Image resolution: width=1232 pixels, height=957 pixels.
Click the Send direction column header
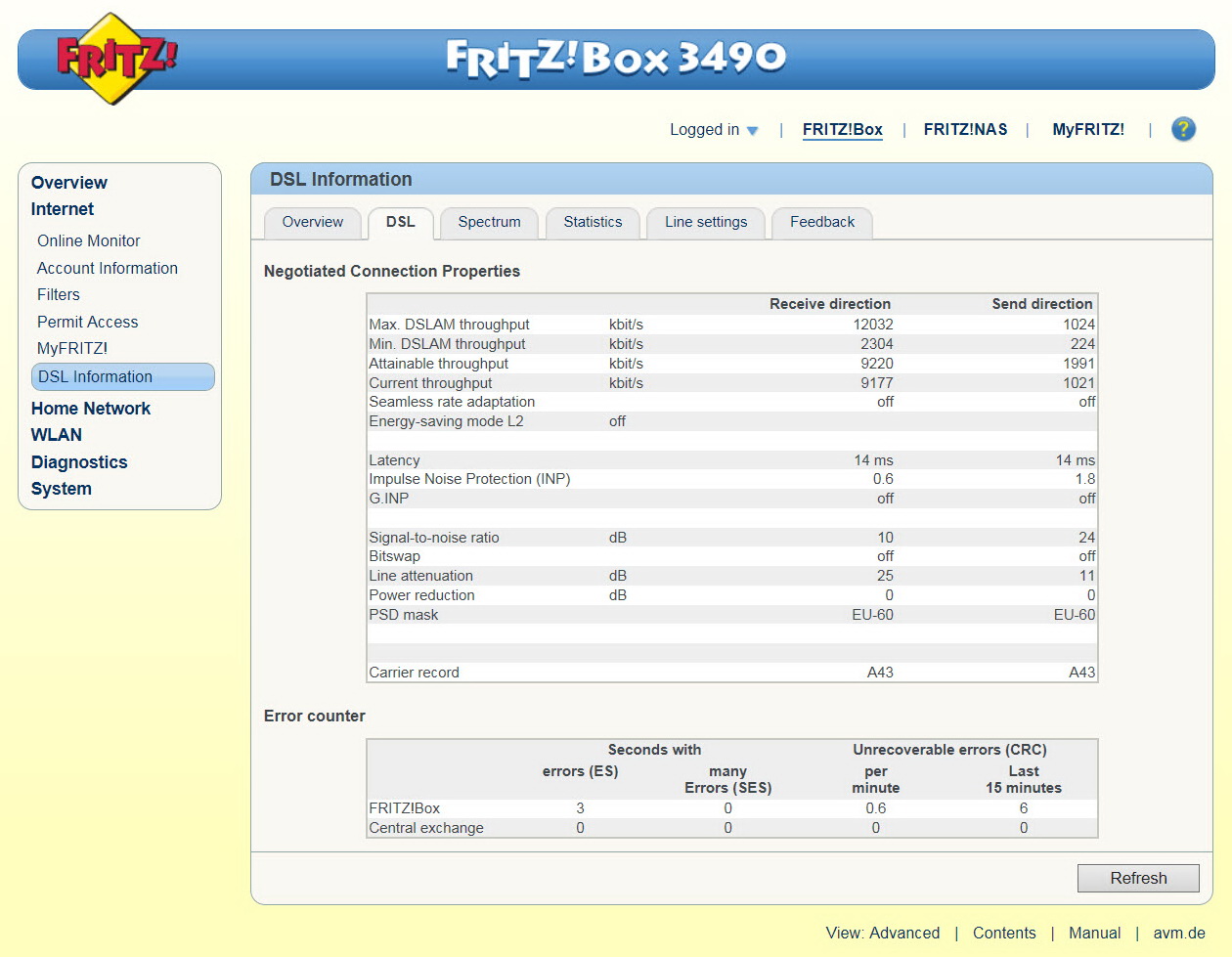1042,304
